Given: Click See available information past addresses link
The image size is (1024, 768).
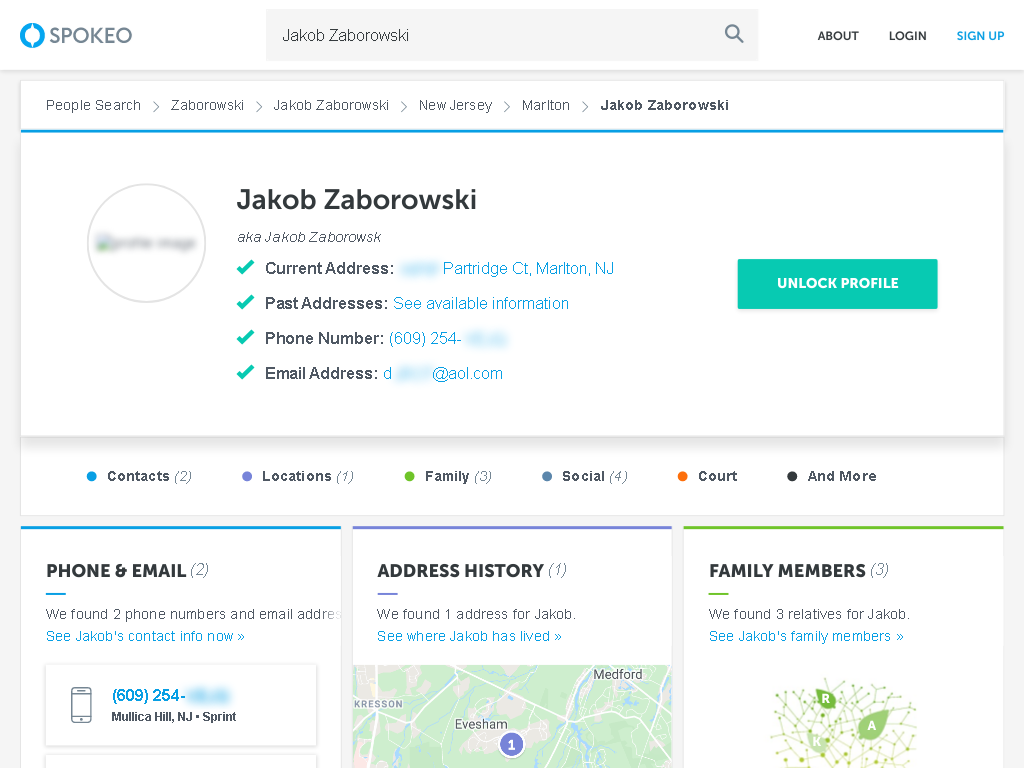Looking at the screenshot, I should tap(481, 304).
